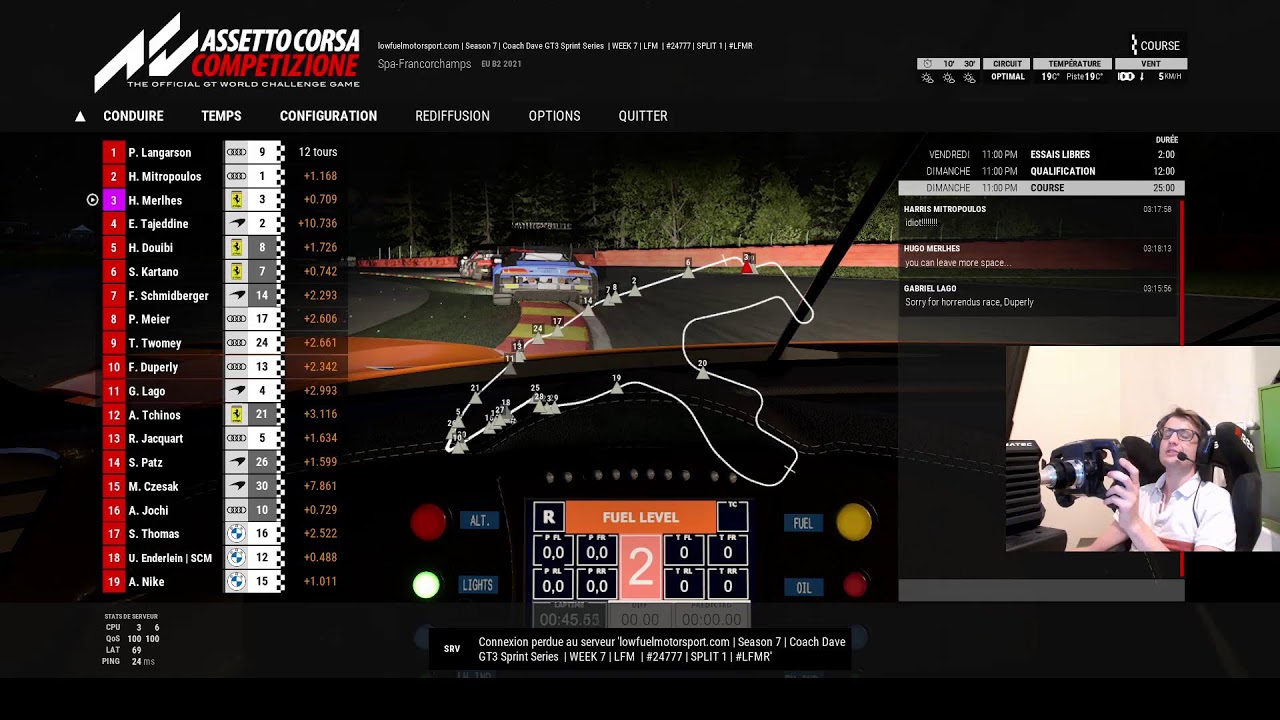Viewport: 1280px width, 720px height.
Task: Click the McLaren logo in S. Patz's row
Action: pos(236,462)
